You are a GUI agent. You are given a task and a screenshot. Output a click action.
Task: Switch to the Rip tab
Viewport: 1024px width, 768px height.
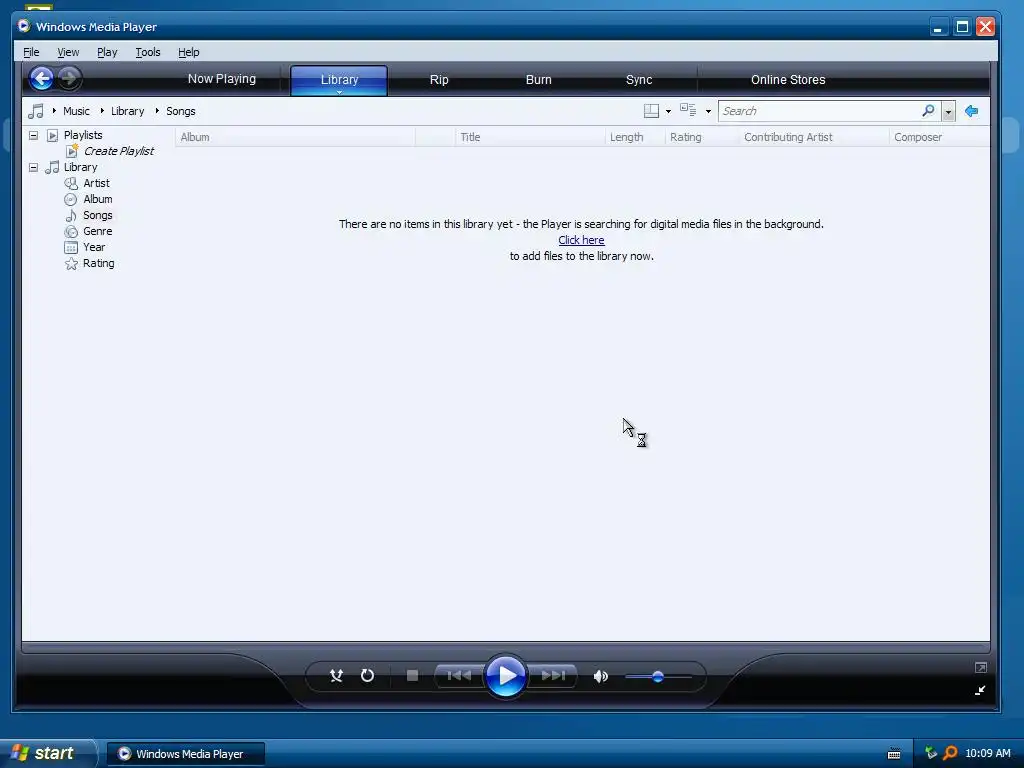pyautogui.click(x=439, y=80)
